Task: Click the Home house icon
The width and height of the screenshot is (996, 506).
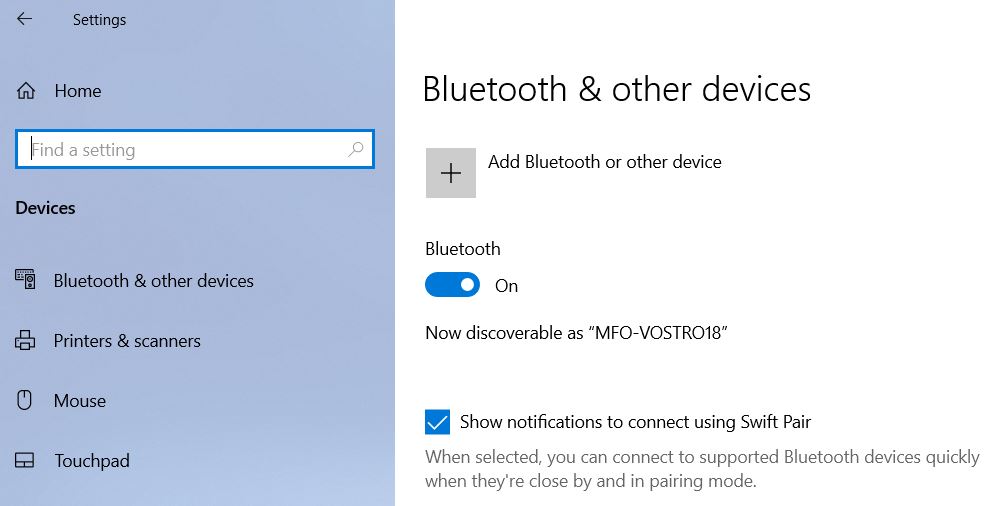Action: pyautogui.click(x=26, y=91)
